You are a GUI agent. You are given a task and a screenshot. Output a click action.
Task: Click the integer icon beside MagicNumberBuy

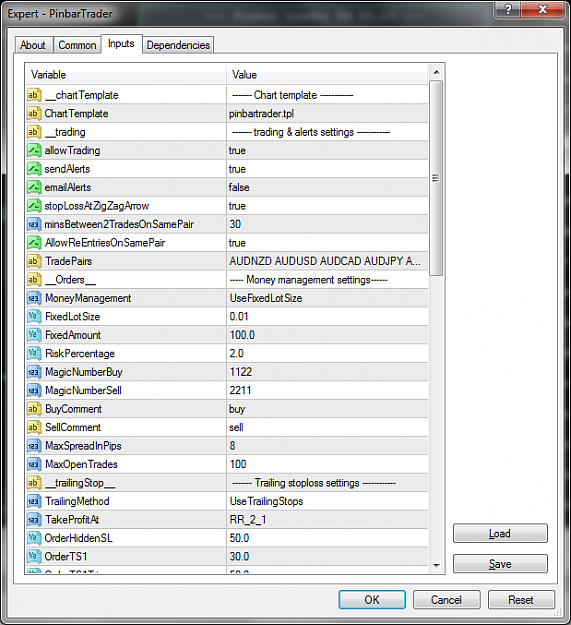(x=34, y=372)
